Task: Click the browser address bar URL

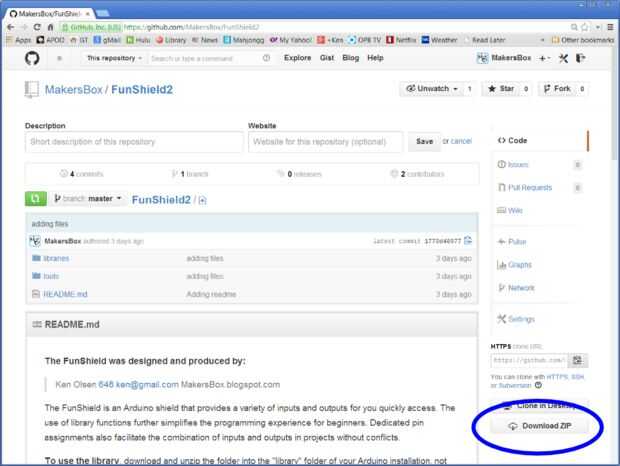Action: [191, 27]
